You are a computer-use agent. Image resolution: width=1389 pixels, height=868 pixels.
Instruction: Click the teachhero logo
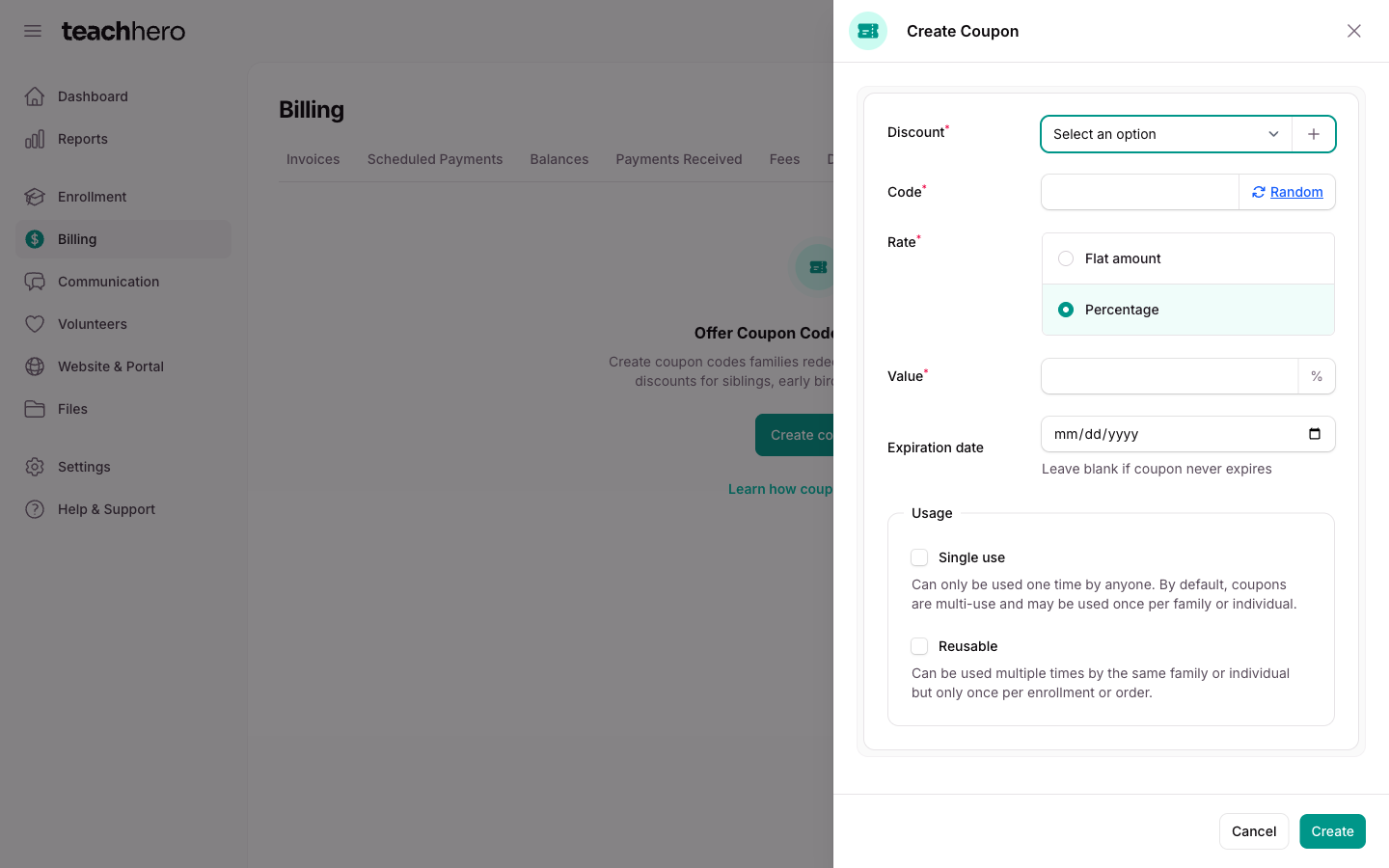click(x=123, y=31)
